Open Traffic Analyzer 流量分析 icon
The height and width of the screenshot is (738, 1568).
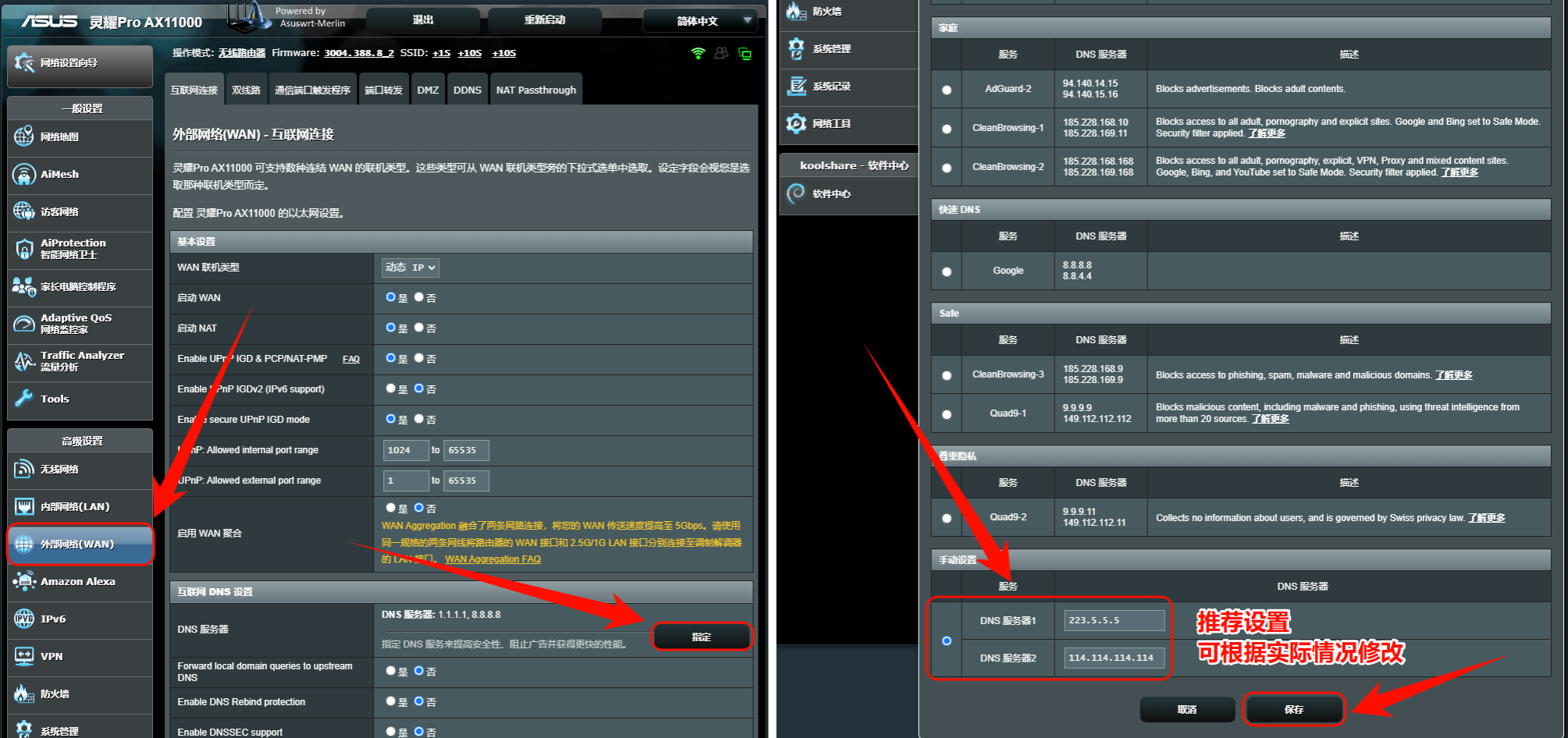(x=24, y=361)
